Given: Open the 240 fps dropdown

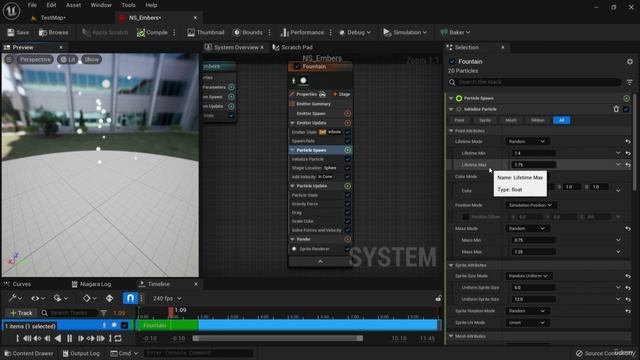Looking at the screenshot, I should [167, 299].
